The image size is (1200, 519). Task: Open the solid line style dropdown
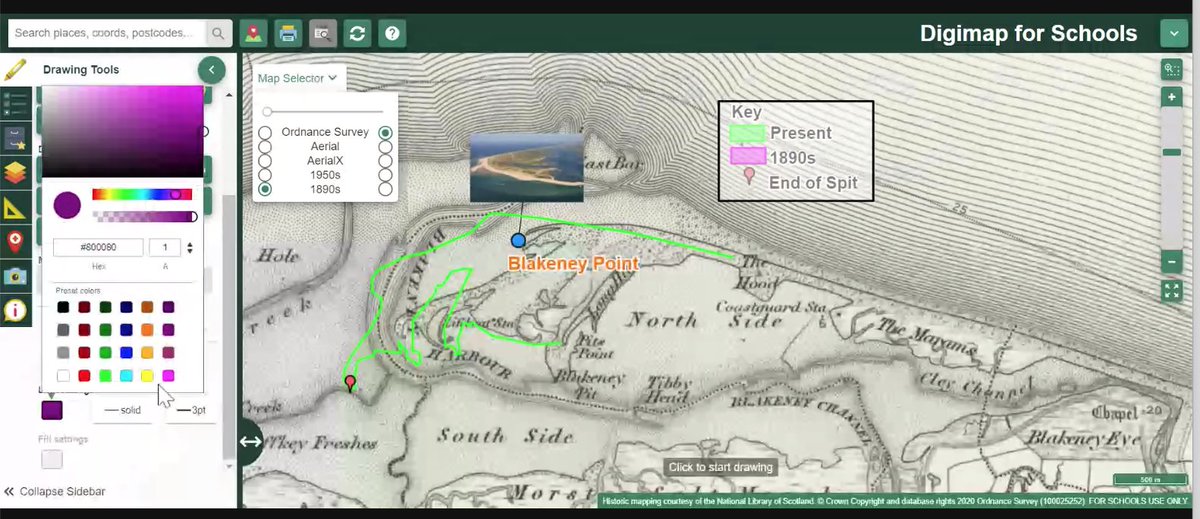click(x=122, y=410)
